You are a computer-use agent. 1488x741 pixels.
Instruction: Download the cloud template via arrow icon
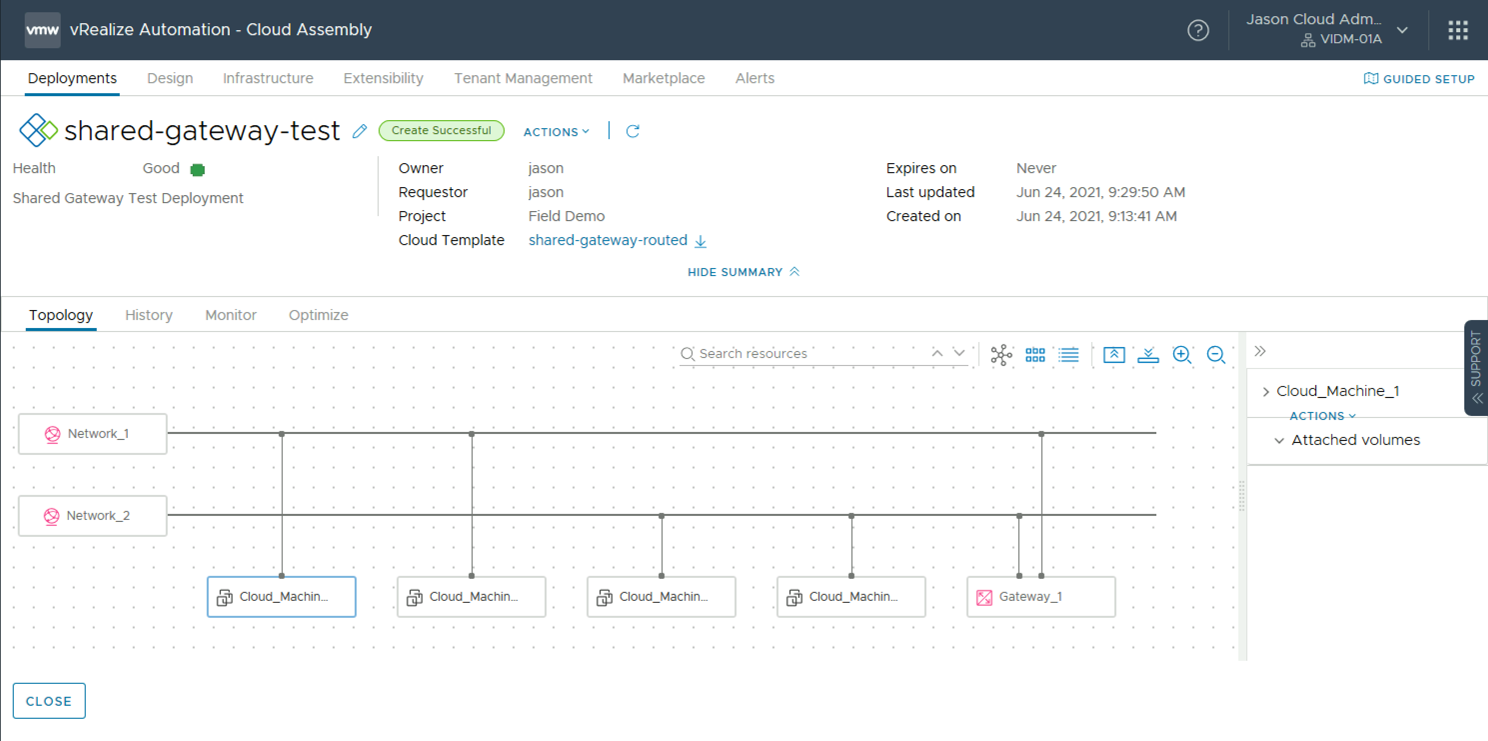701,241
